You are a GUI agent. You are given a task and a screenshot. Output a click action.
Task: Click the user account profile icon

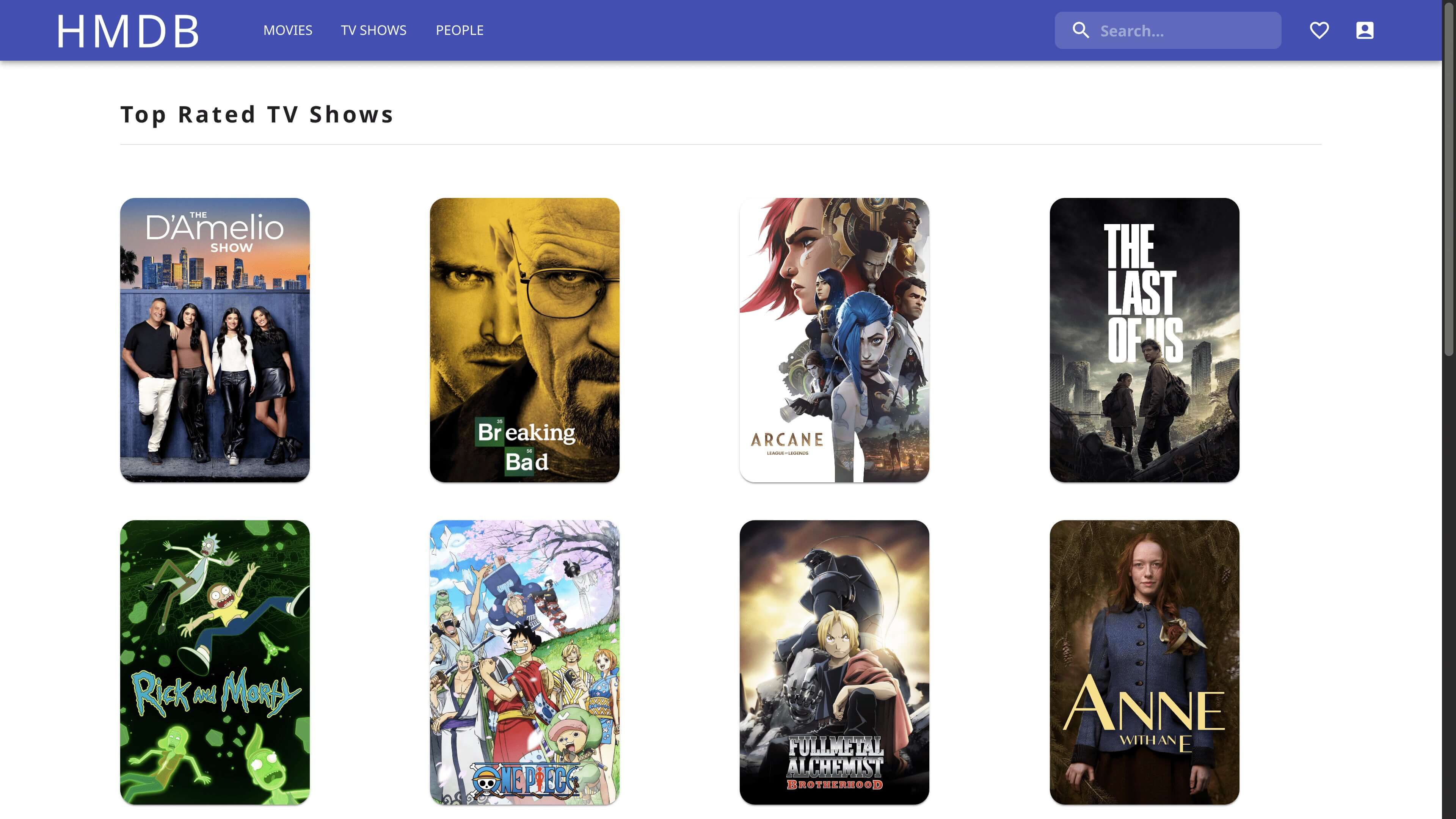pos(1365,30)
